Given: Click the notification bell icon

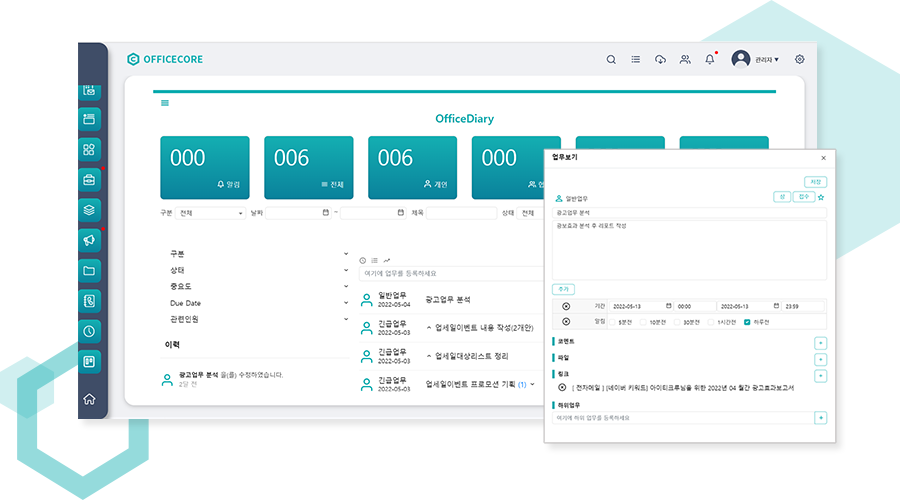Looking at the screenshot, I should (710, 60).
